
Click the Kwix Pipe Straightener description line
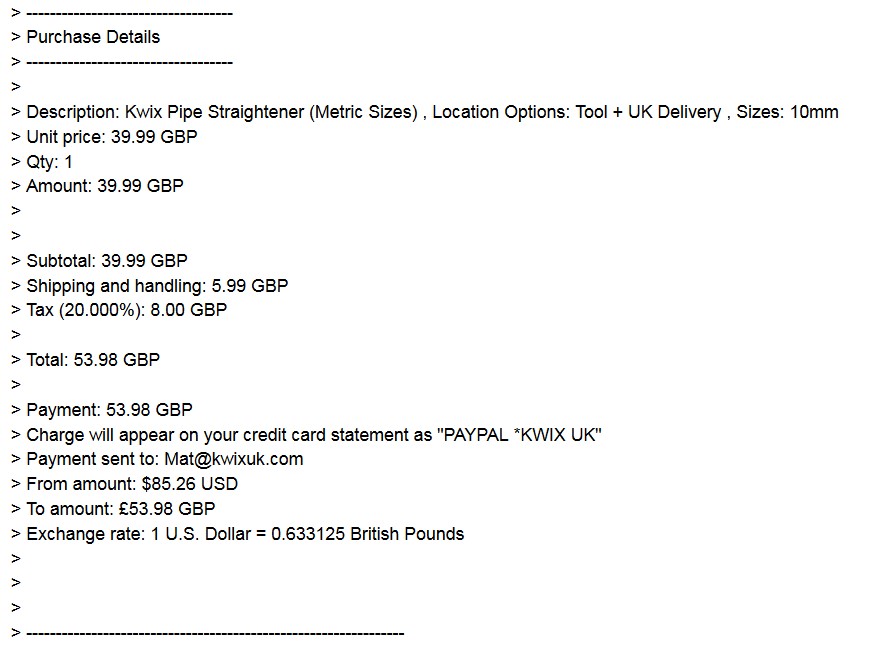[x=432, y=112]
